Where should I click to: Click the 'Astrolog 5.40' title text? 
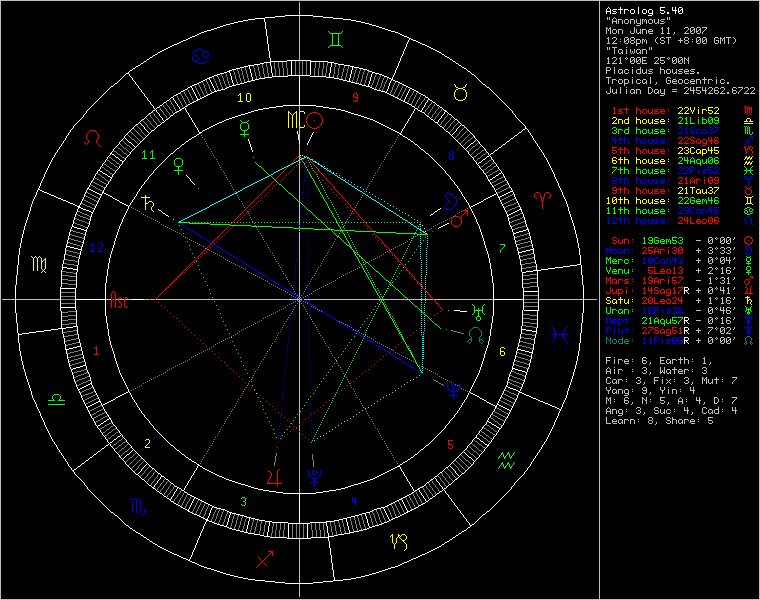(x=641, y=11)
